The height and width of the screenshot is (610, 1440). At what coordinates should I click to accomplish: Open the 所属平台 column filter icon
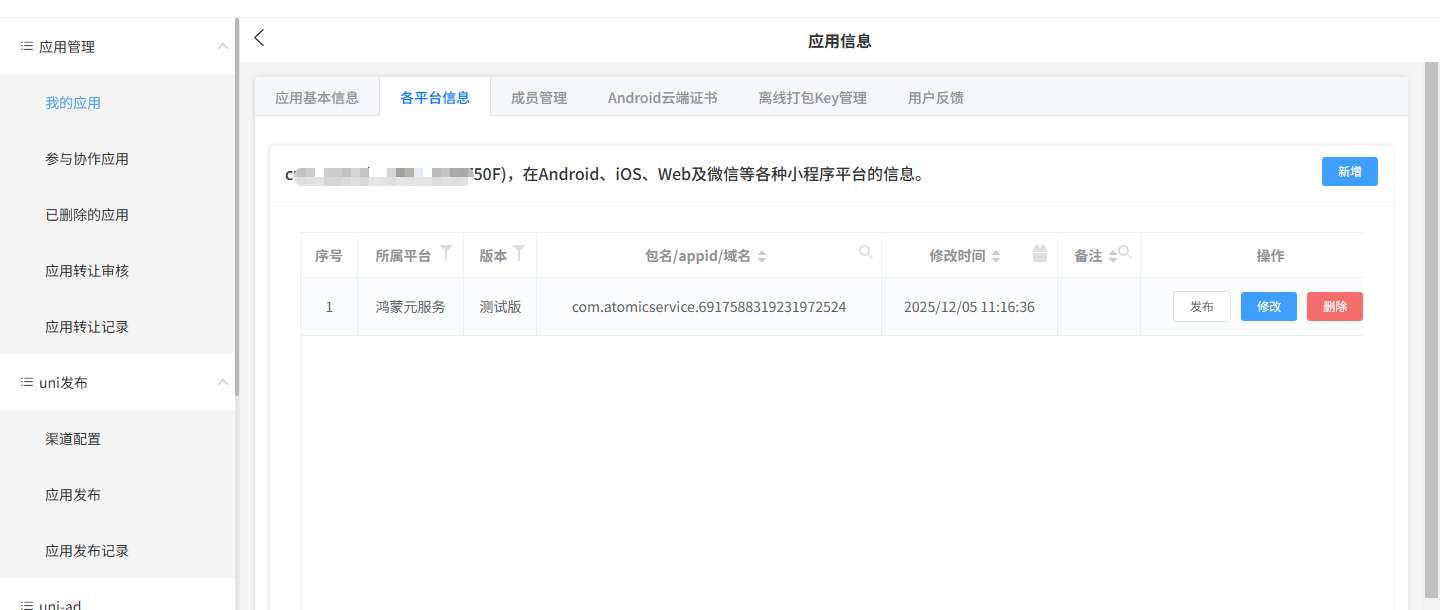(x=446, y=254)
